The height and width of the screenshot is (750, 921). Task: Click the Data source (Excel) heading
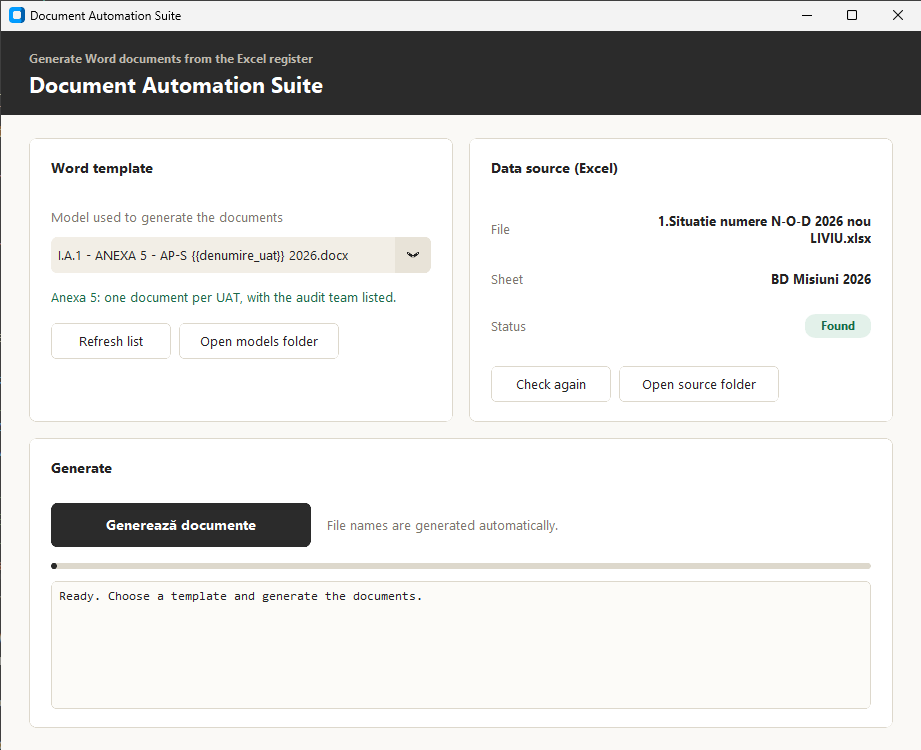554,169
